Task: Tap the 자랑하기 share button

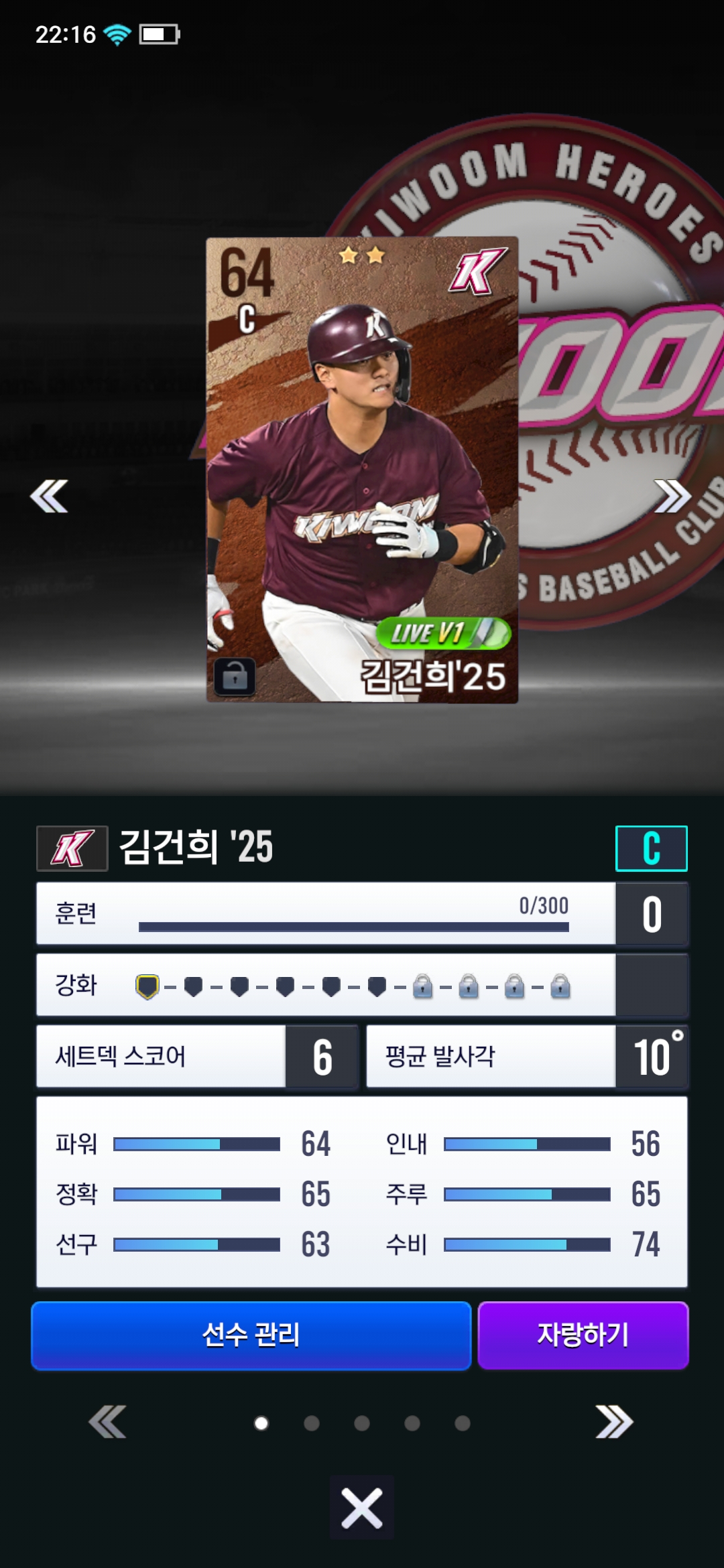Action: [x=583, y=1335]
